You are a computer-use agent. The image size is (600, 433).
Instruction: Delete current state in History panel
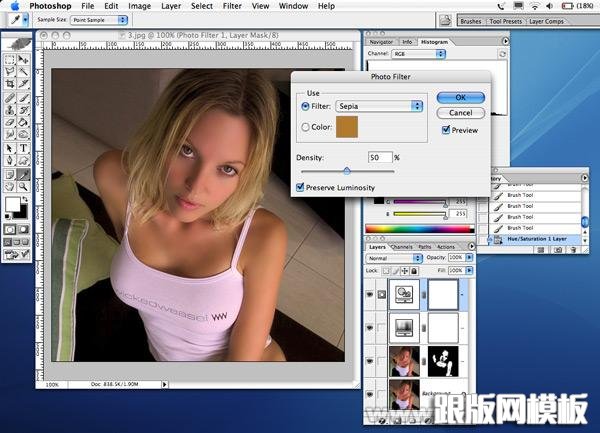[x=573, y=250]
